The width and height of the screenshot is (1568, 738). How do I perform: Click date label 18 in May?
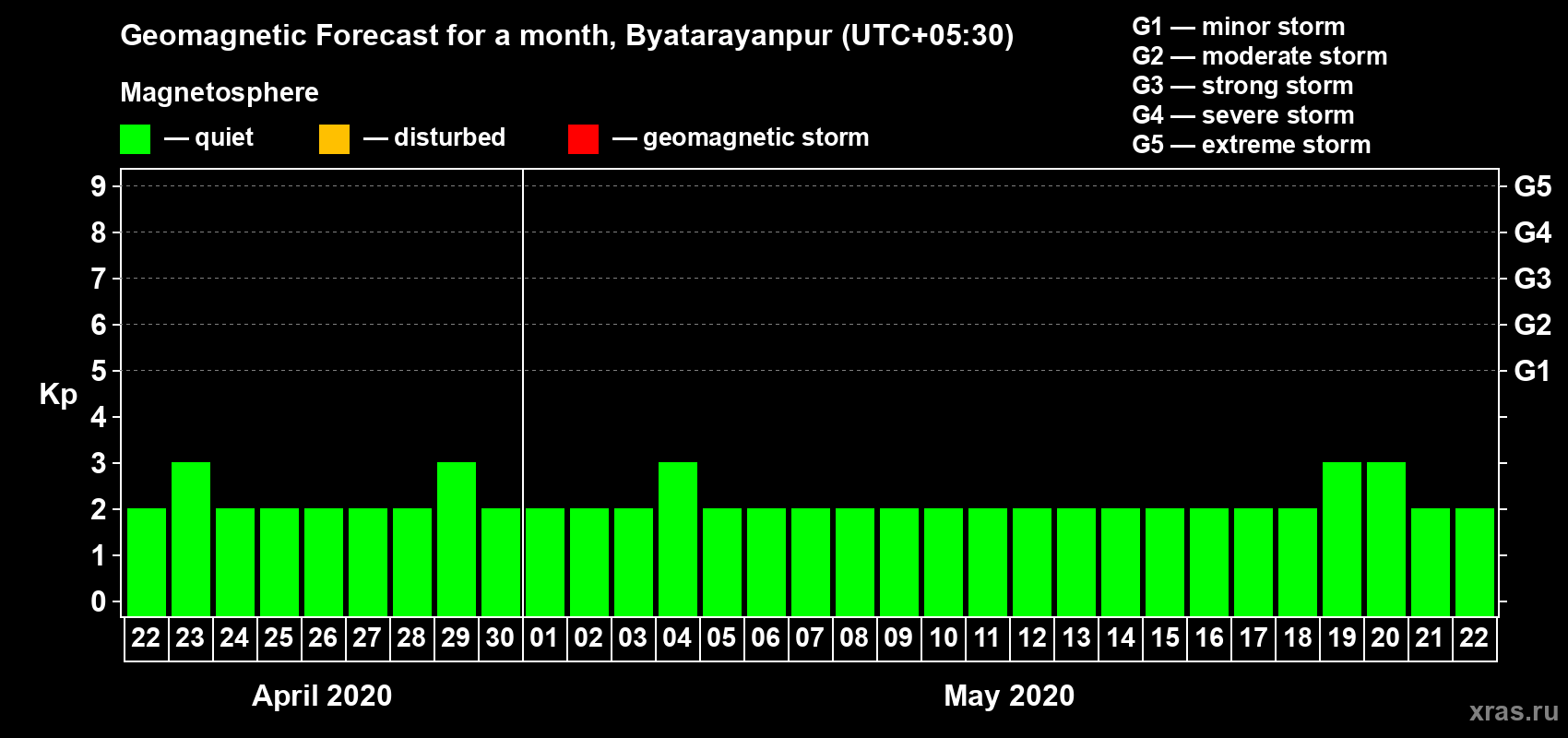[1297, 637]
